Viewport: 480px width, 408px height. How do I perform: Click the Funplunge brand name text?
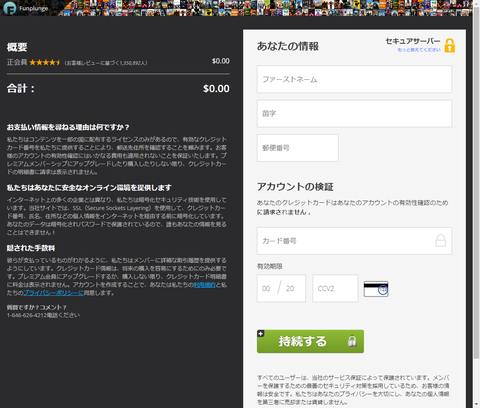pos(33,8)
